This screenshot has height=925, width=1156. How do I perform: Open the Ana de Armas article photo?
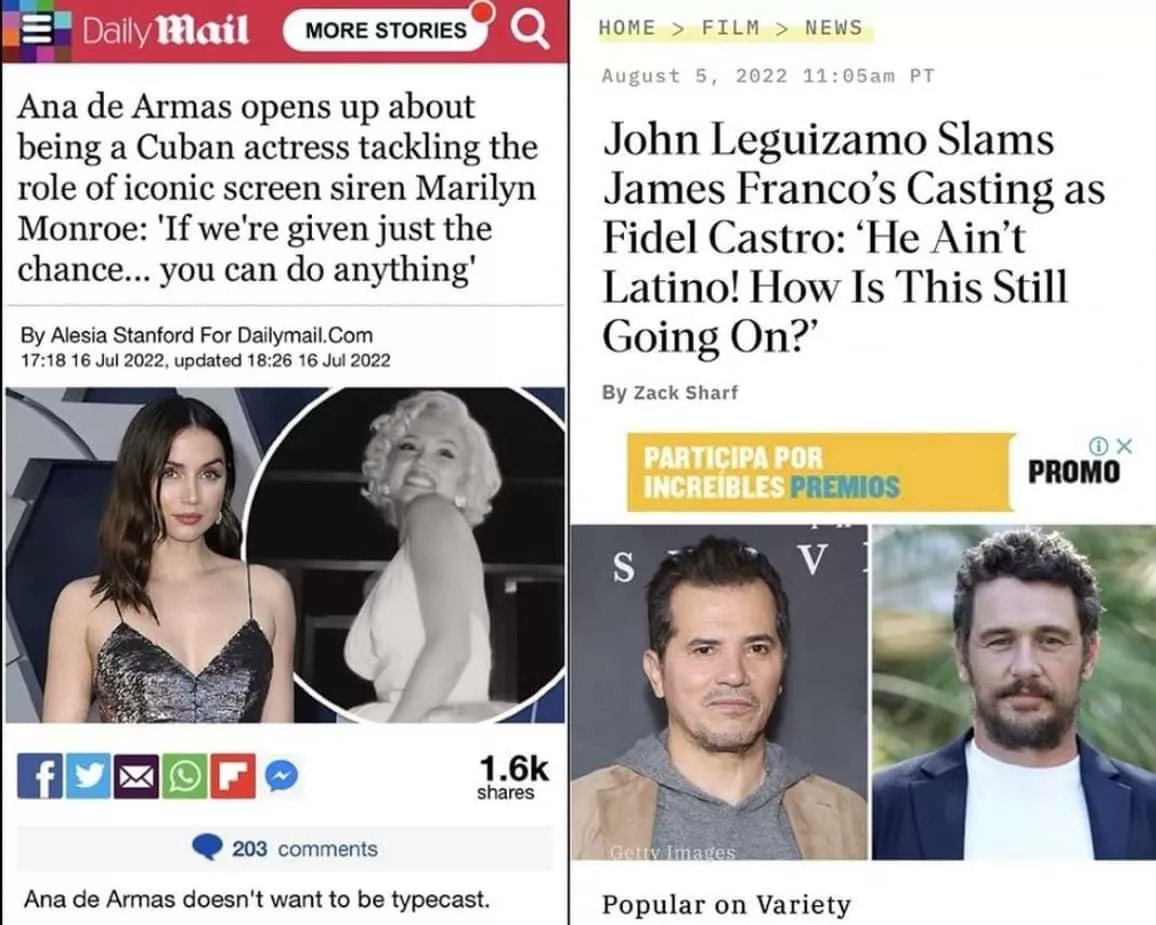[x=285, y=555]
